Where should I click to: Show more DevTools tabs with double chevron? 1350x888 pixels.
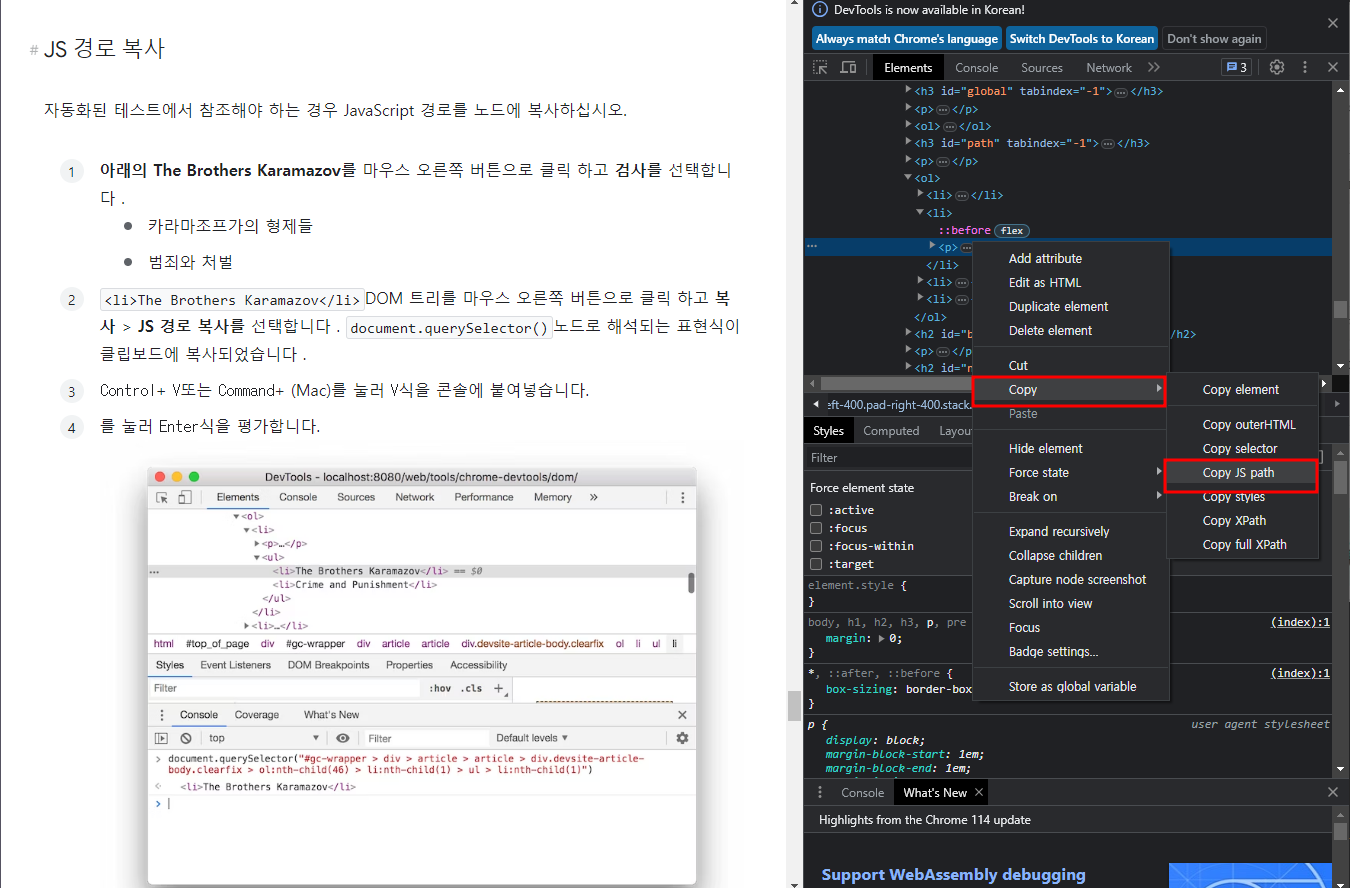1154,67
